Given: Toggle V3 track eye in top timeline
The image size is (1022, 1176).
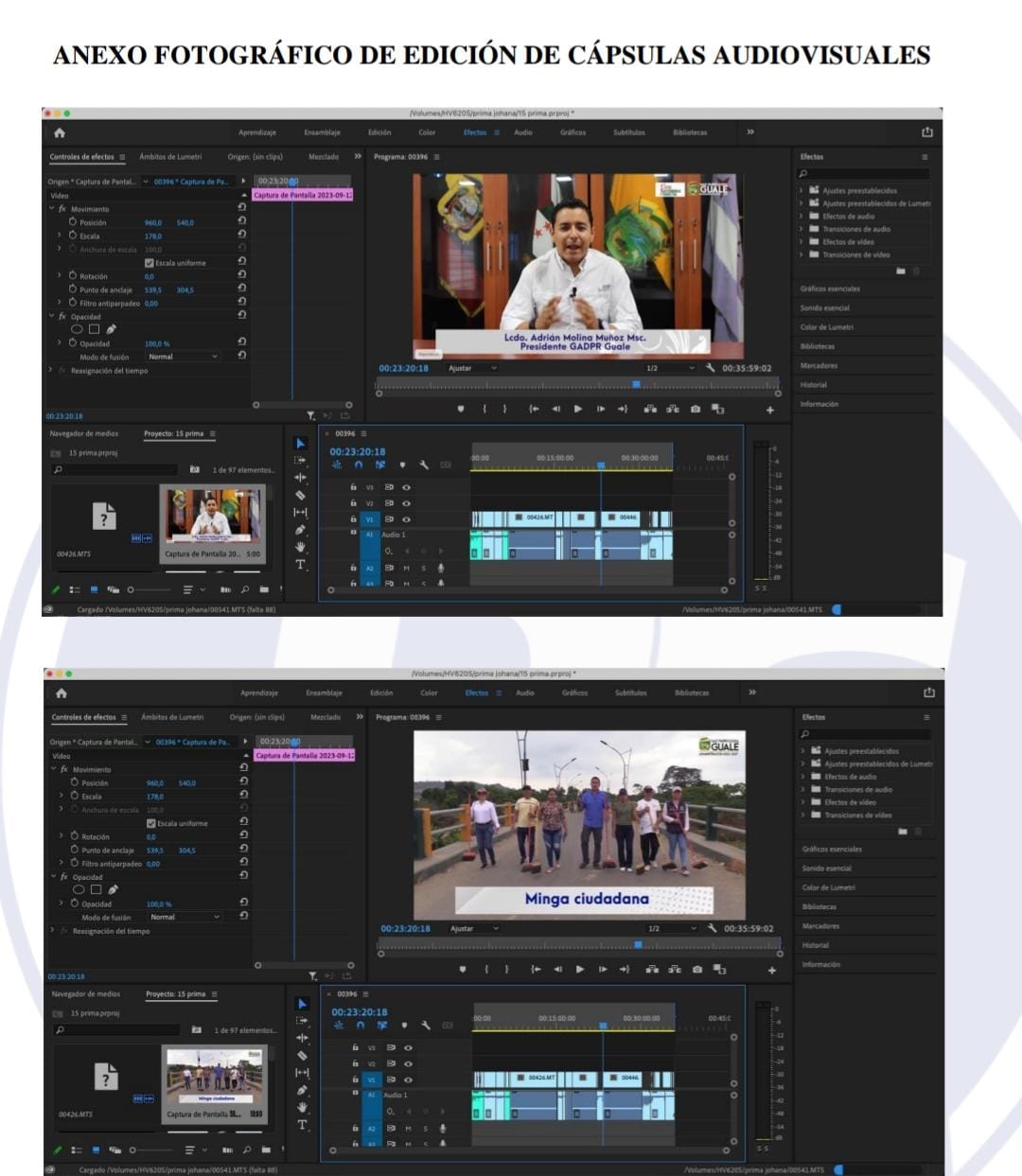Looking at the screenshot, I should 407,487.
